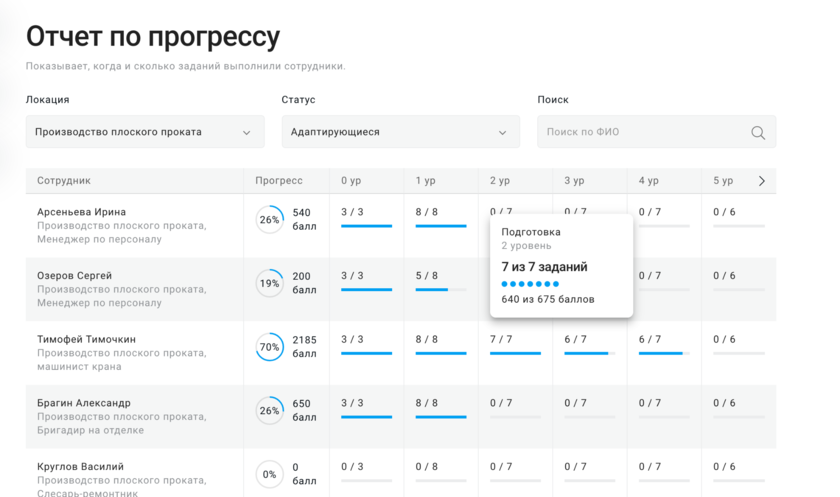The width and height of the screenshot is (840, 497).
Task: Open employee Круглов Василий
Action: click(x=81, y=467)
